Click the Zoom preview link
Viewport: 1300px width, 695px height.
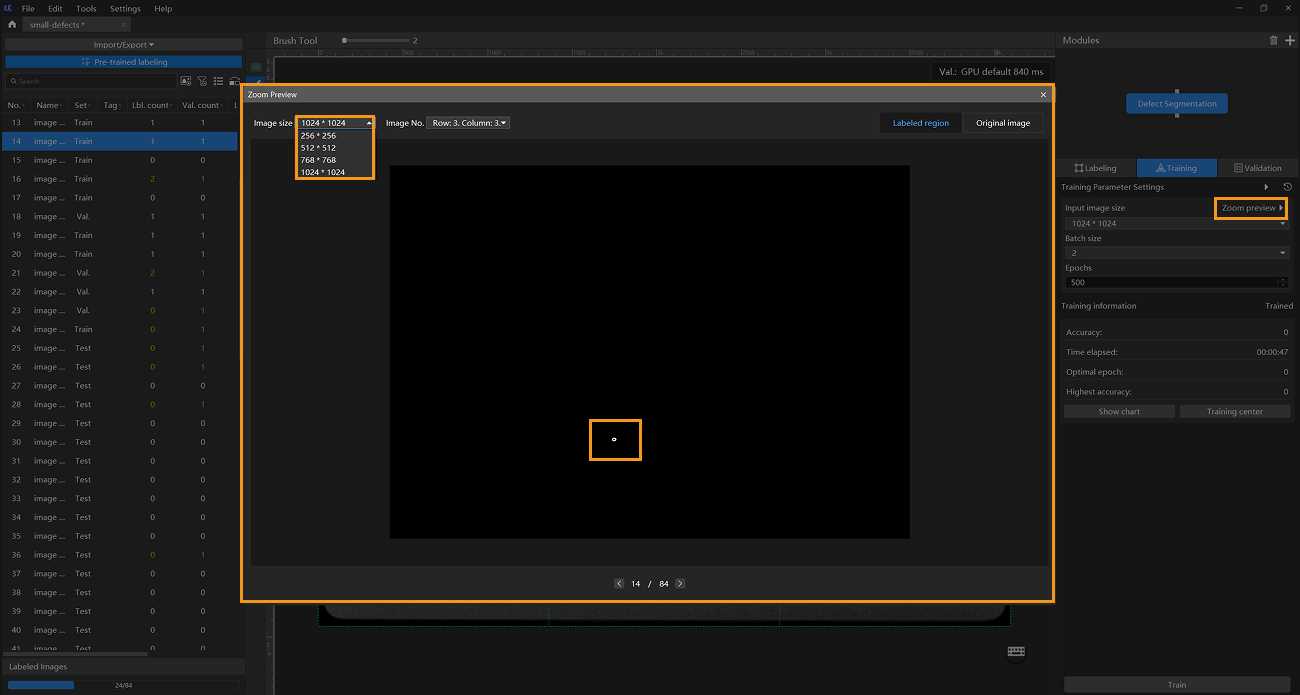tap(1250, 208)
